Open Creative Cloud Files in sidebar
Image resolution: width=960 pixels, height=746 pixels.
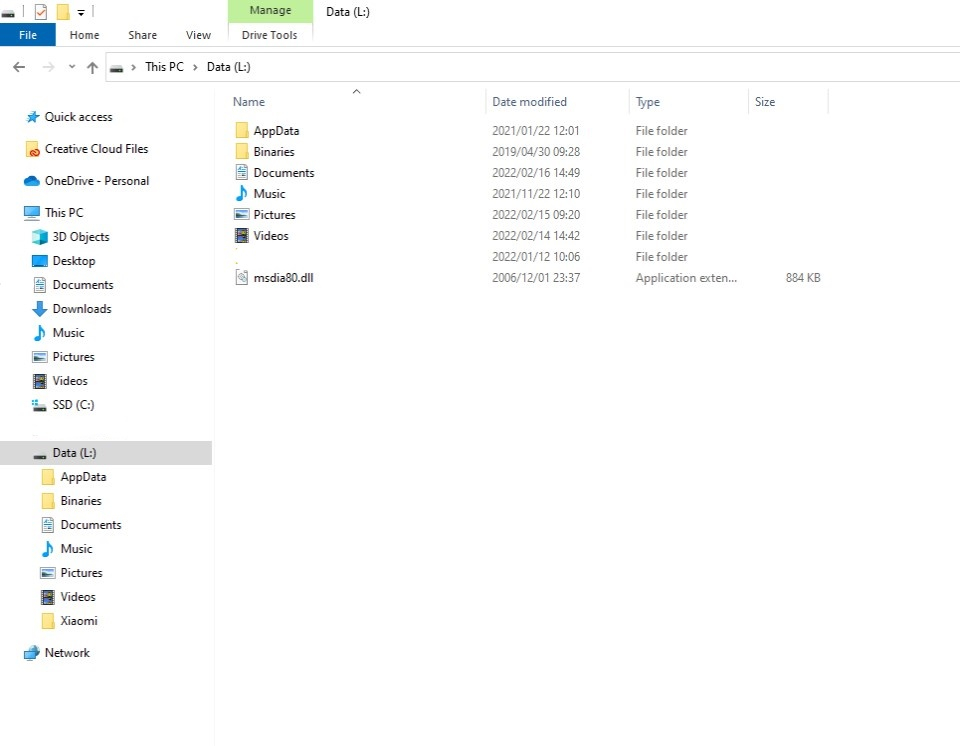pyautogui.click(x=96, y=149)
